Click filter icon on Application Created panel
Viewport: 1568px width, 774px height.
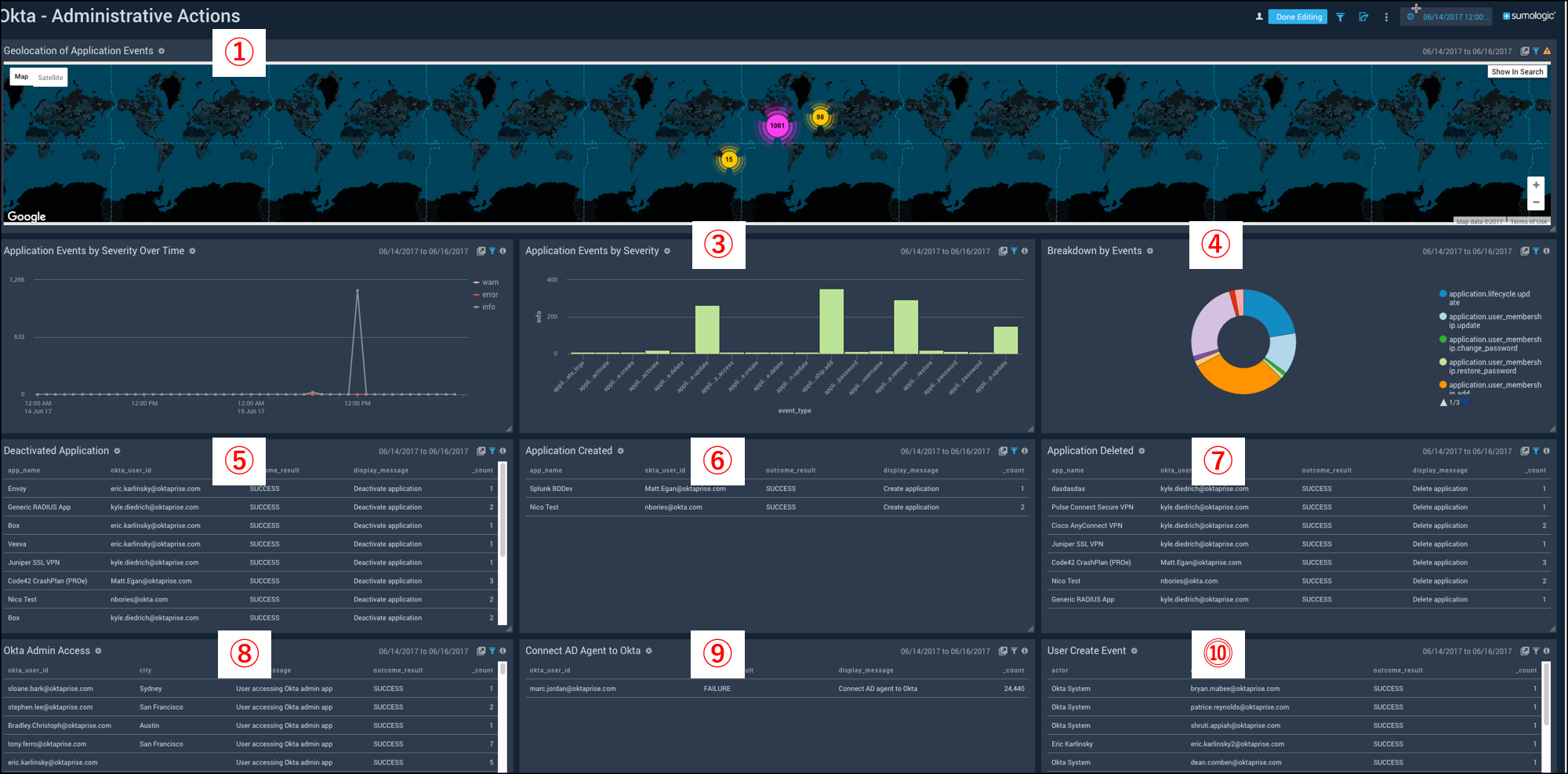1014,451
